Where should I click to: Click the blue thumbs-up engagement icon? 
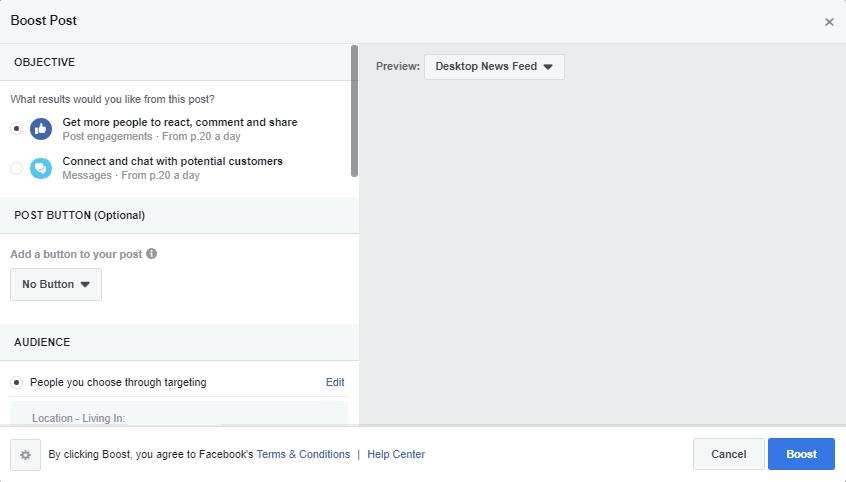click(41, 128)
